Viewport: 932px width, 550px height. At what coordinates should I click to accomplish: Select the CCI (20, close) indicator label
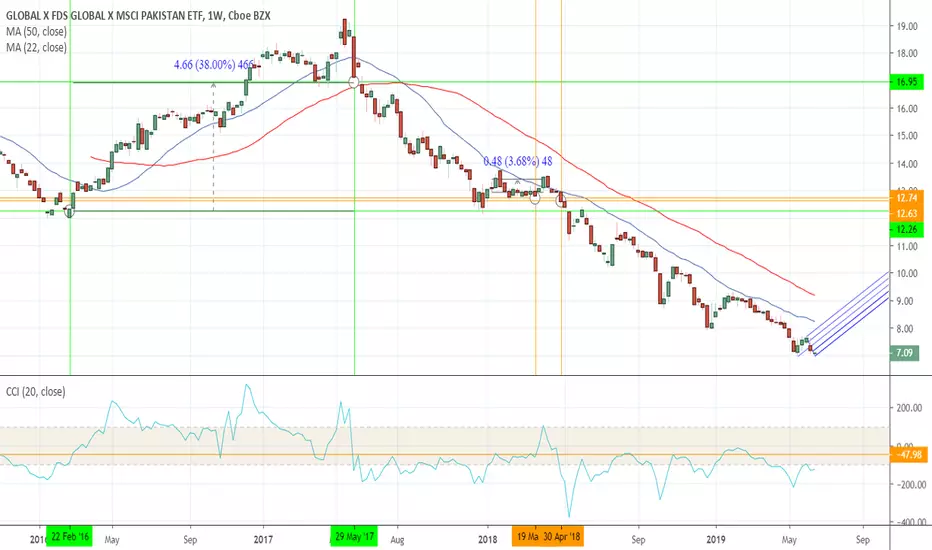(x=36, y=392)
